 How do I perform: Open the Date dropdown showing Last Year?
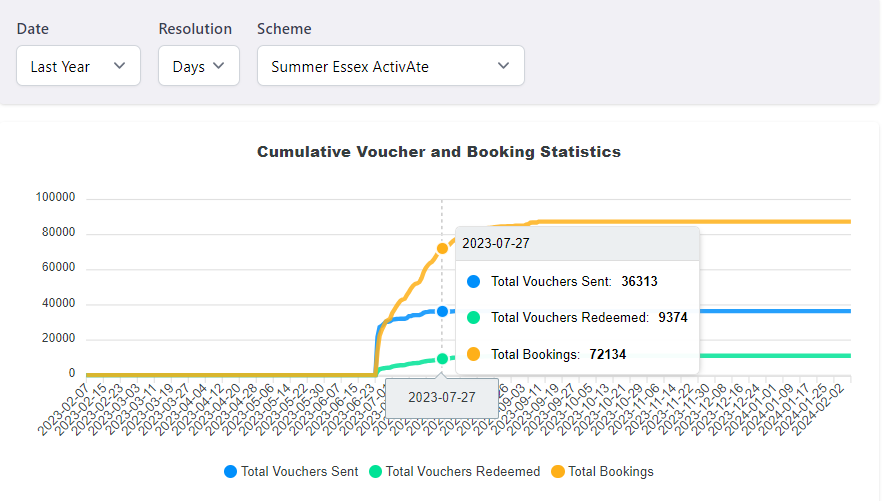[78, 66]
